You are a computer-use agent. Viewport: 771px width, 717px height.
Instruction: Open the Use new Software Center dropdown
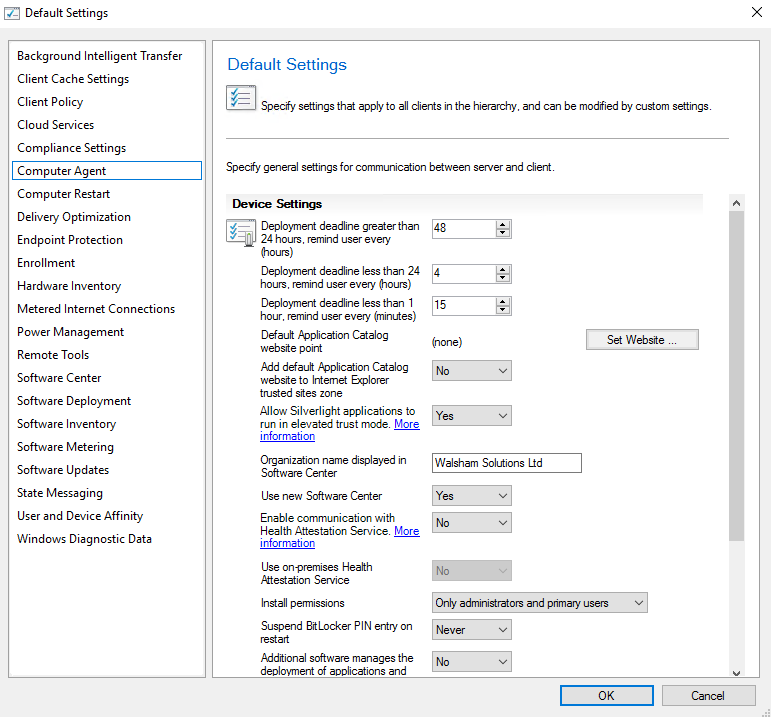(472, 496)
